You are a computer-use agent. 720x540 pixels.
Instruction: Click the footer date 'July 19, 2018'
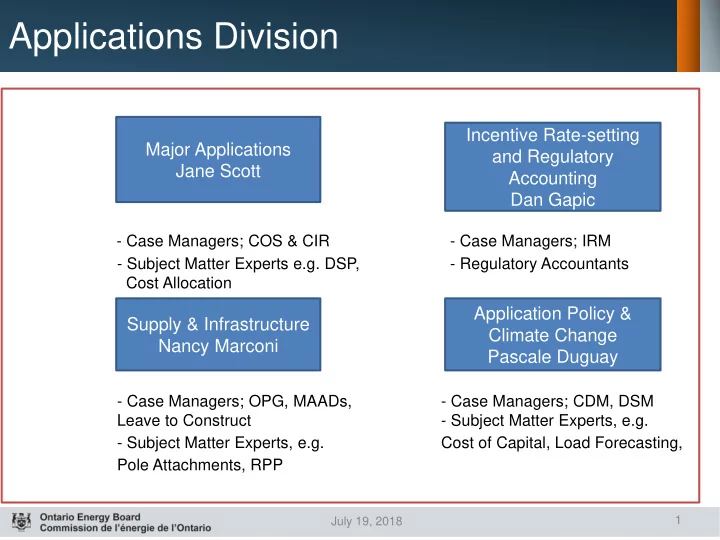click(366, 521)
